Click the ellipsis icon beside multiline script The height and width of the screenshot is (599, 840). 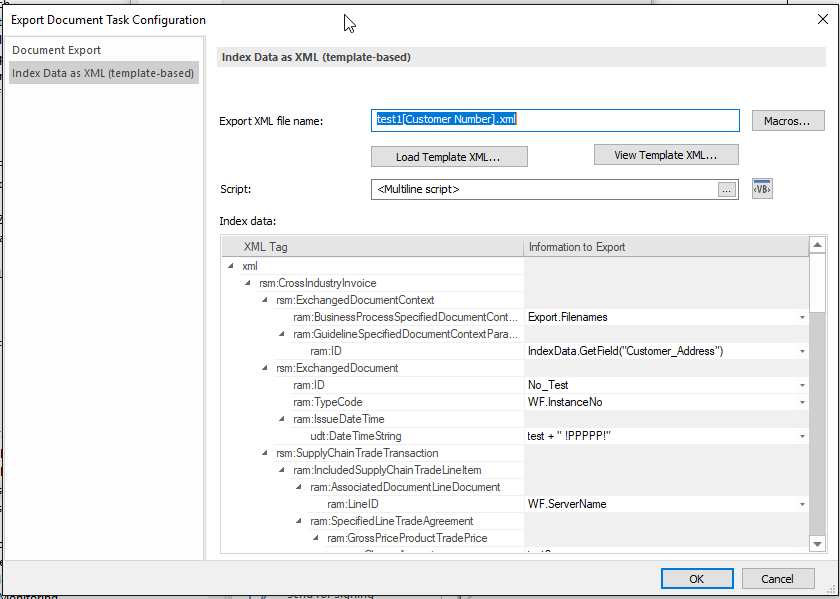(727, 188)
